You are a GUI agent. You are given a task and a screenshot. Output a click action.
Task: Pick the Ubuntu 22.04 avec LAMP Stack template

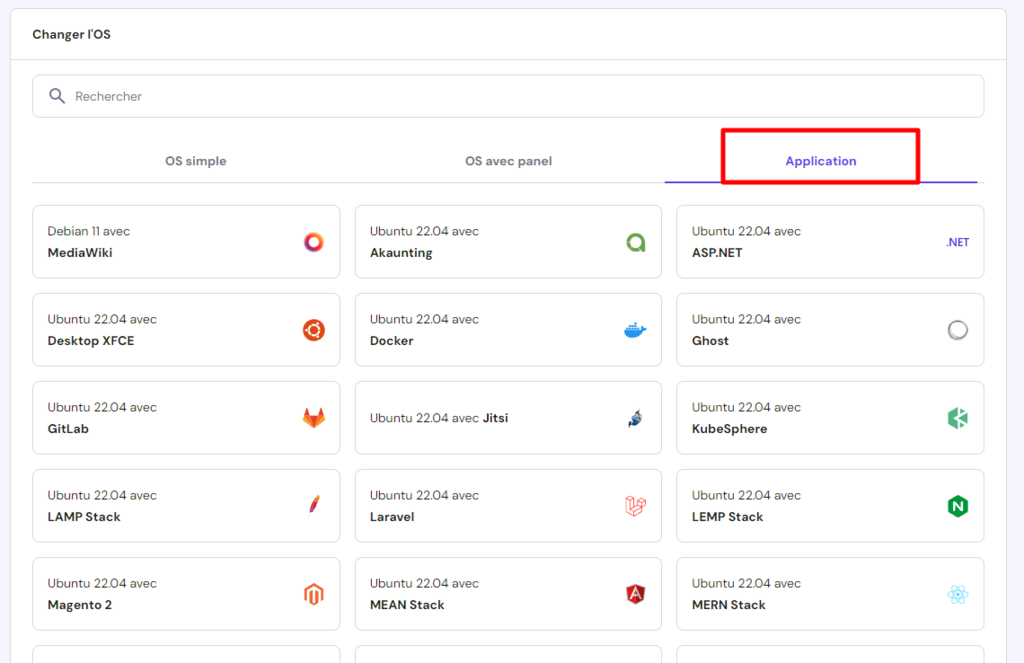click(x=186, y=506)
